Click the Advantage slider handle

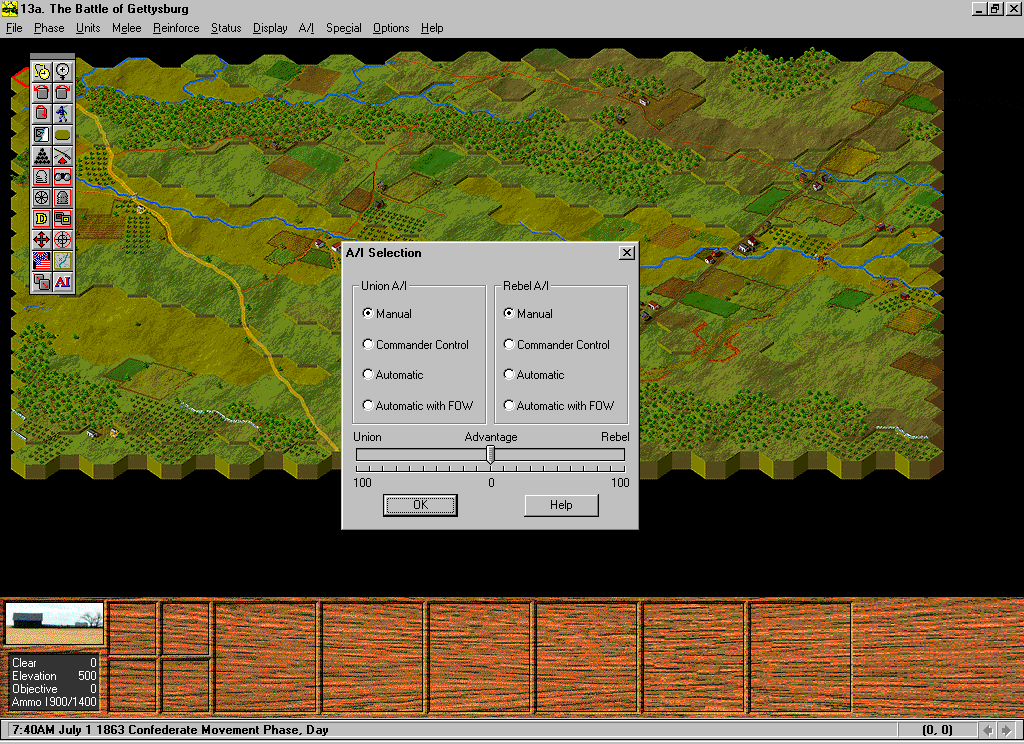click(x=490, y=455)
